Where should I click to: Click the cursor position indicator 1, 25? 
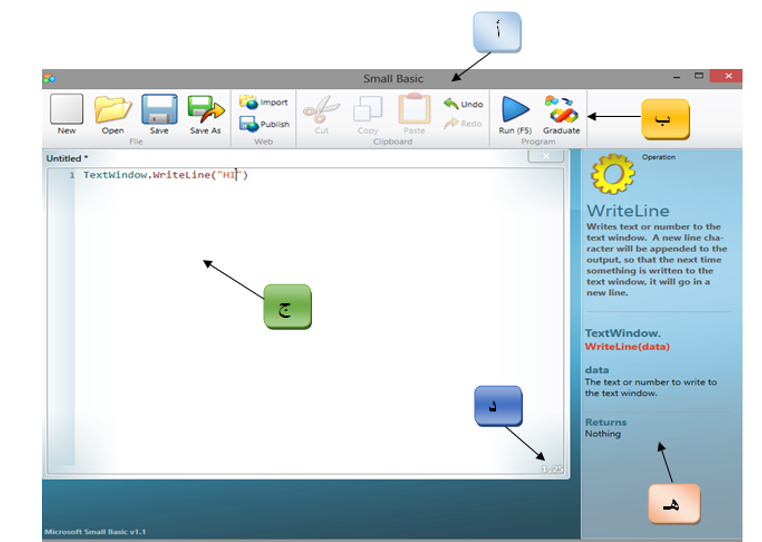click(552, 469)
